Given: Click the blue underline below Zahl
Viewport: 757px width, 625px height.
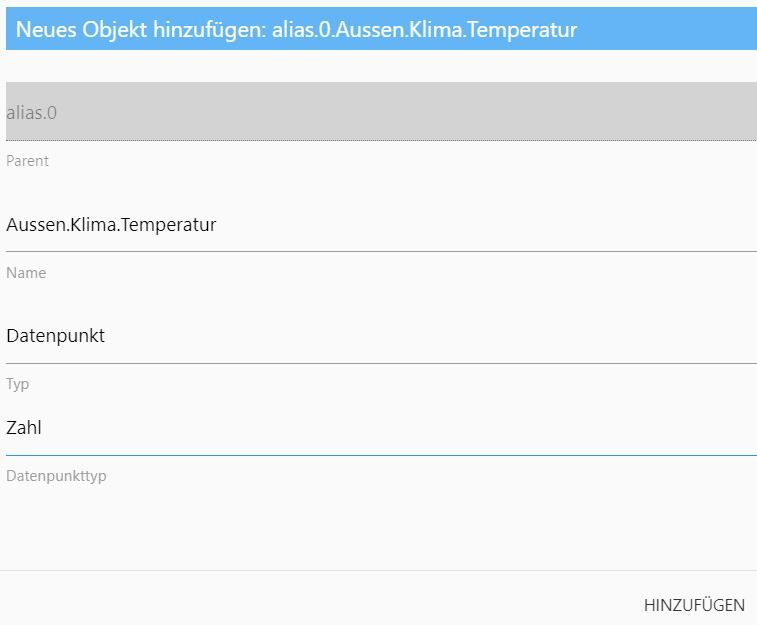Looking at the screenshot, I should [x=380, y=455].
